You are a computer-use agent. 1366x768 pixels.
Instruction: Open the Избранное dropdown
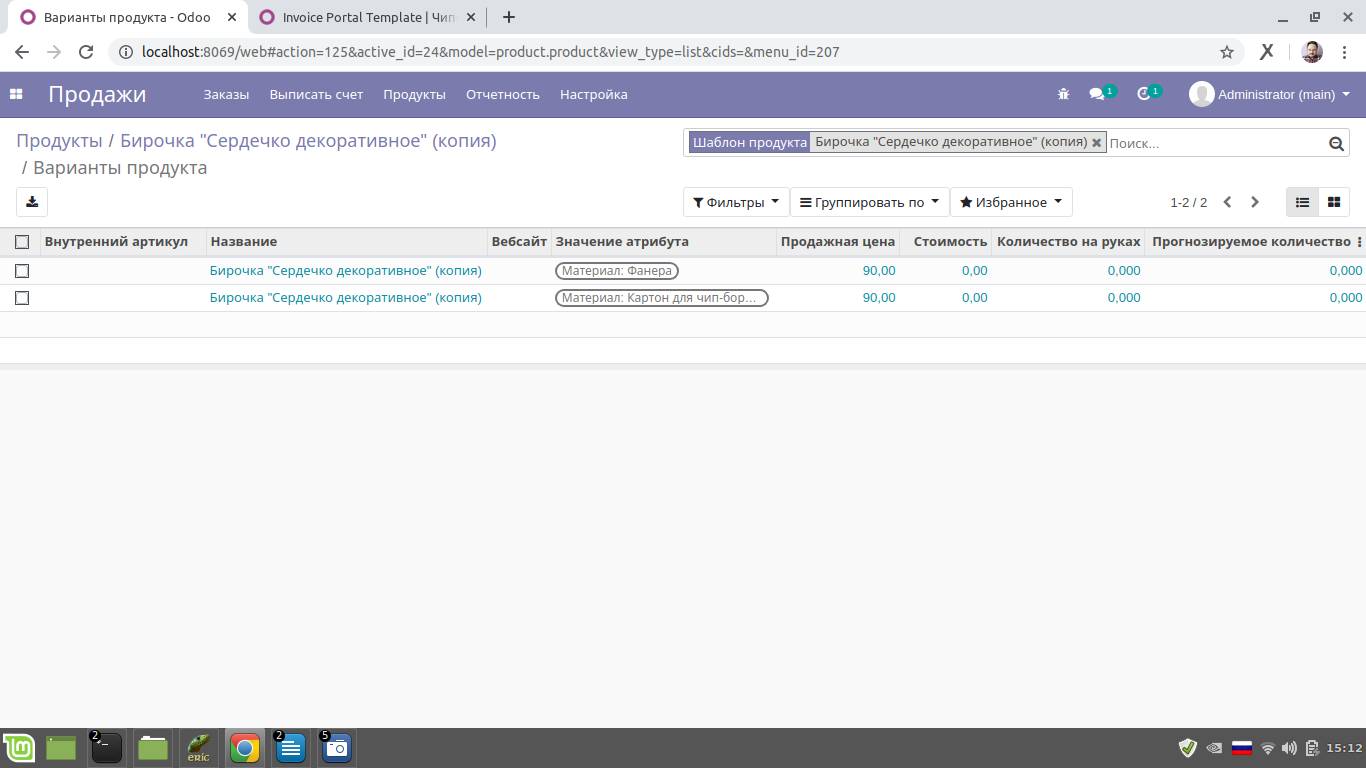click(x=1010, y=202)
